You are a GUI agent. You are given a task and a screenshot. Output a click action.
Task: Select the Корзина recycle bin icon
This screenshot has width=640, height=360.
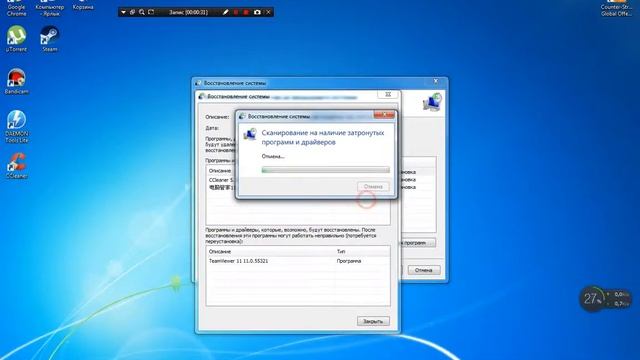(x=83, y=6)
